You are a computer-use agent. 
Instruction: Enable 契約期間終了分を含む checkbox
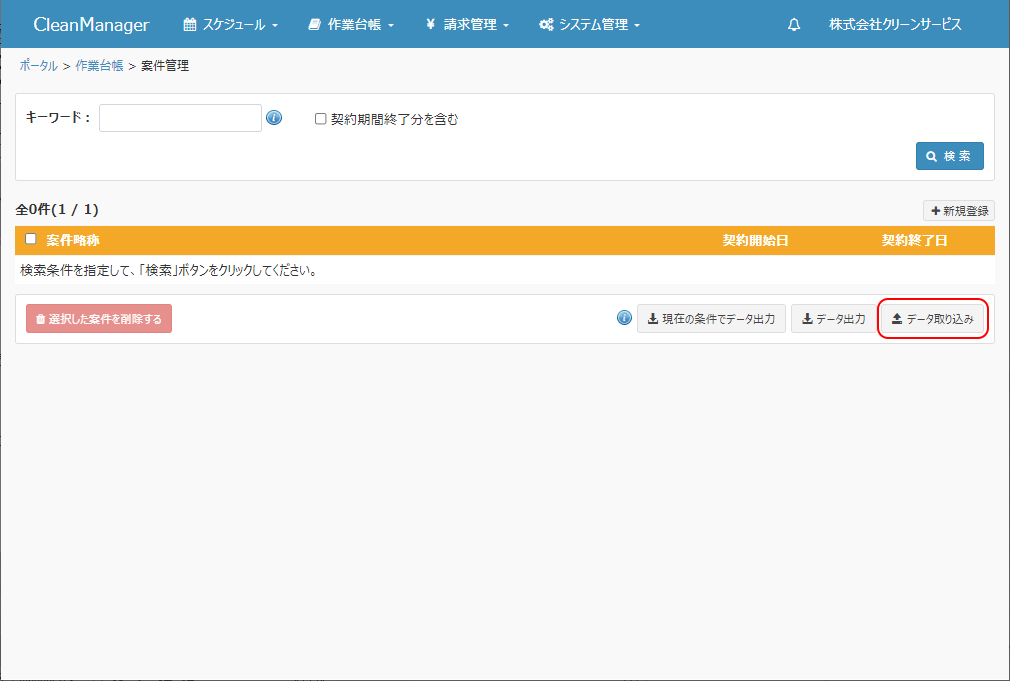click(321, 119)
